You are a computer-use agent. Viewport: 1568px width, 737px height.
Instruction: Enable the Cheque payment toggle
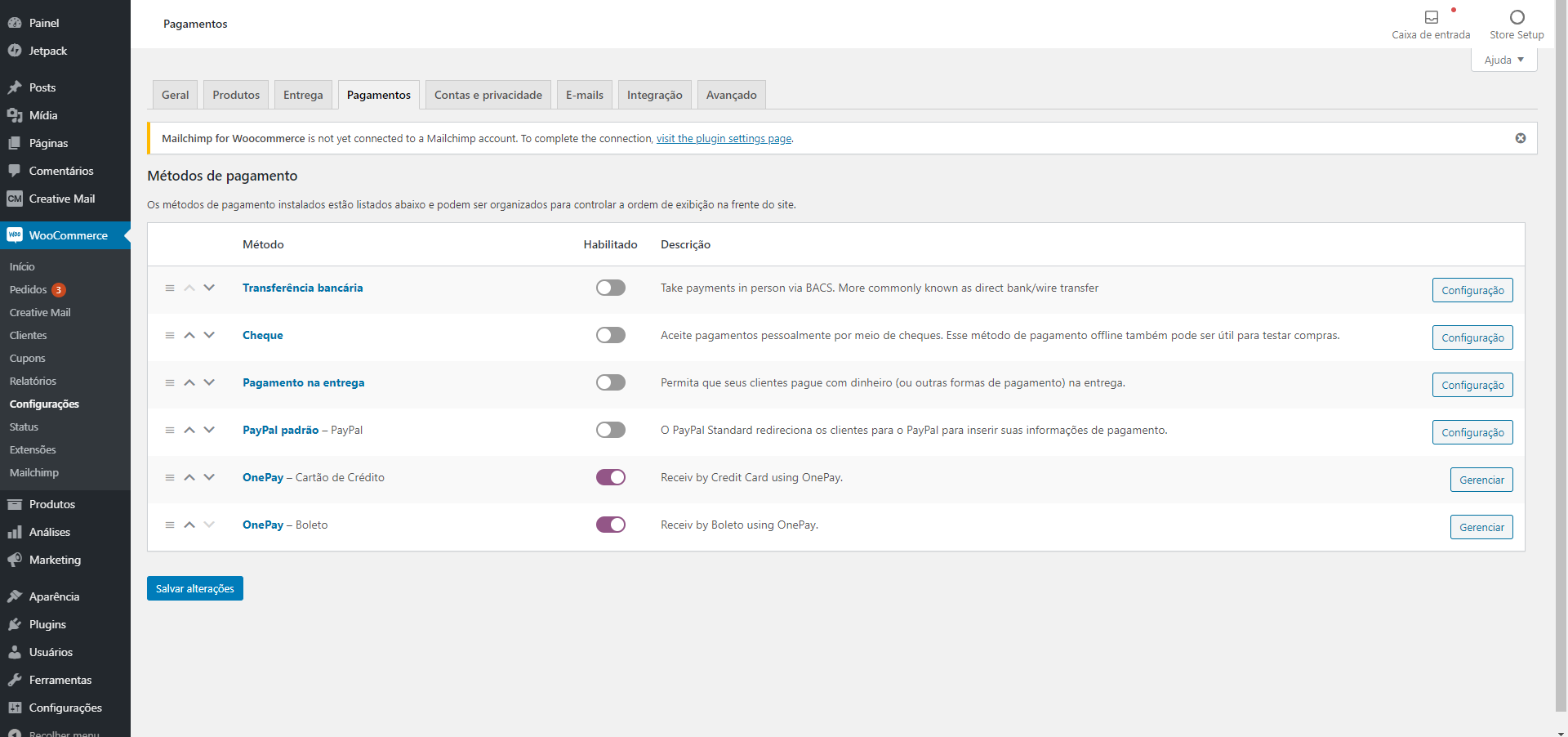(610, 335)
